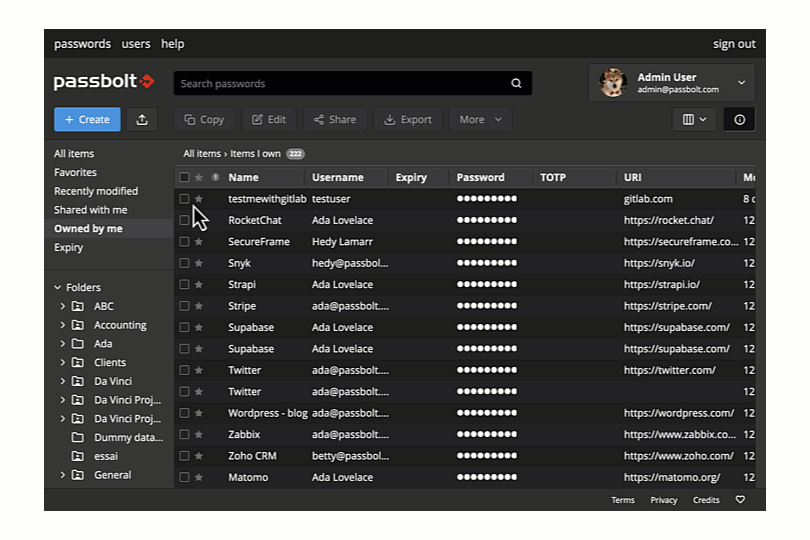The height and width of the screenshot is (540, 810).
Task: Favorite the Matomo row star
Action: pyautogui.click(x=199, y=477)
